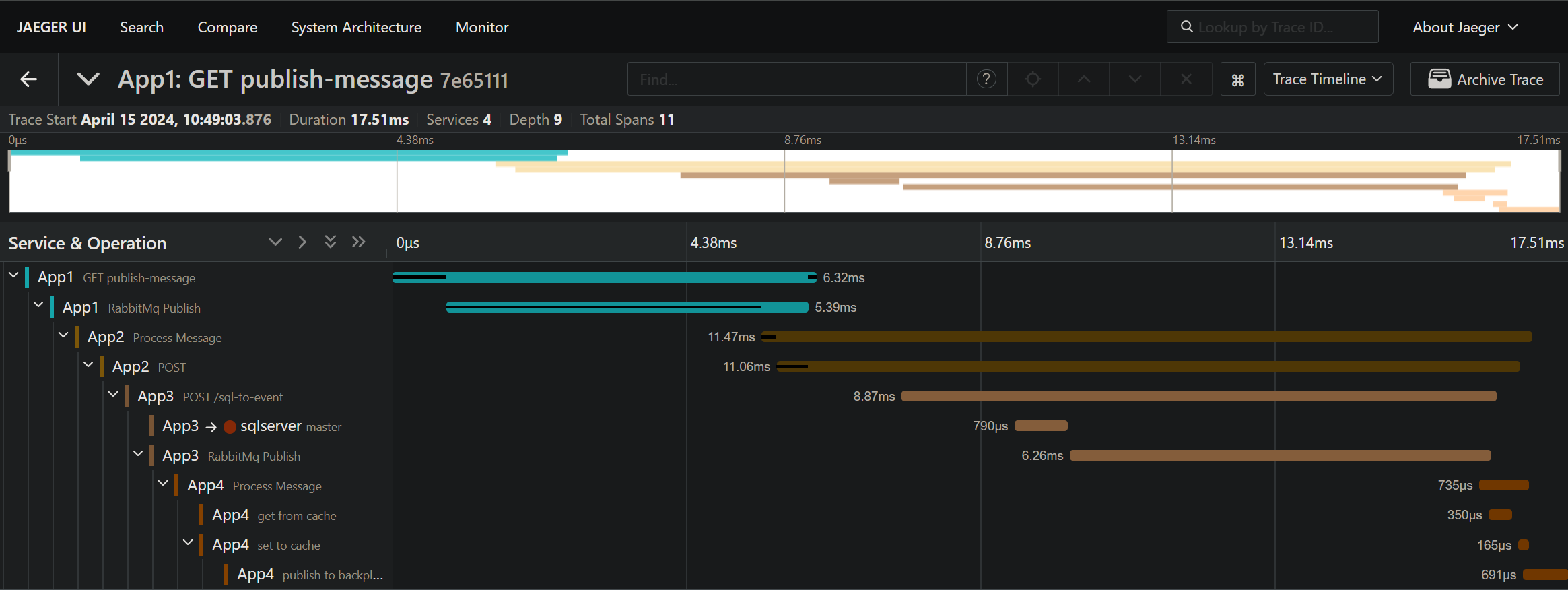Click the Archive Trace button

coord(1485,79)
